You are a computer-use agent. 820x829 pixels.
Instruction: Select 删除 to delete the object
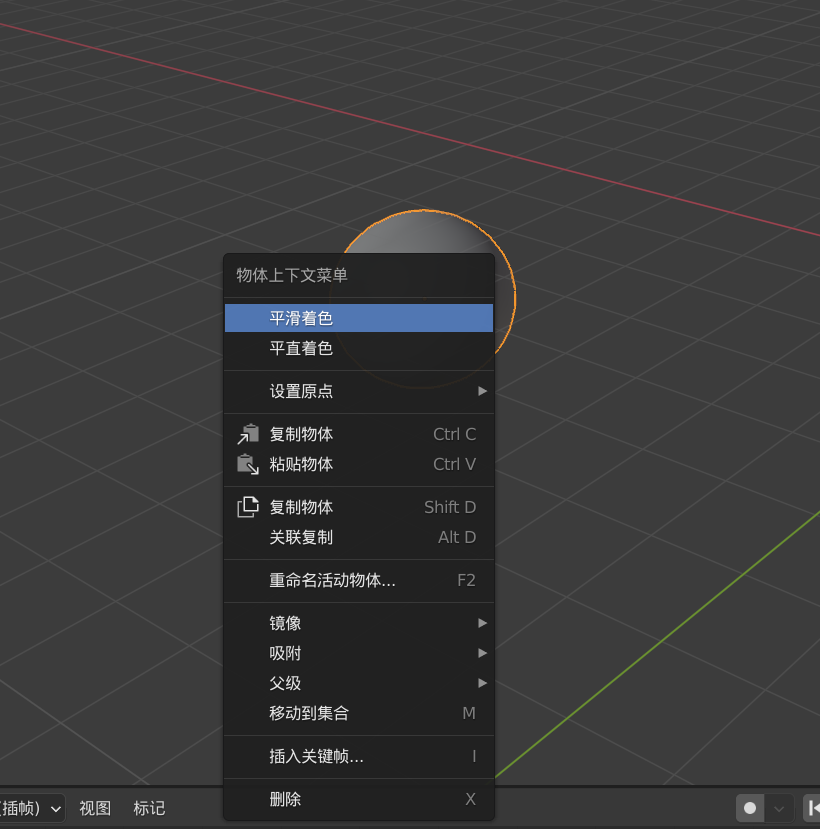click(x=358, y=799)
